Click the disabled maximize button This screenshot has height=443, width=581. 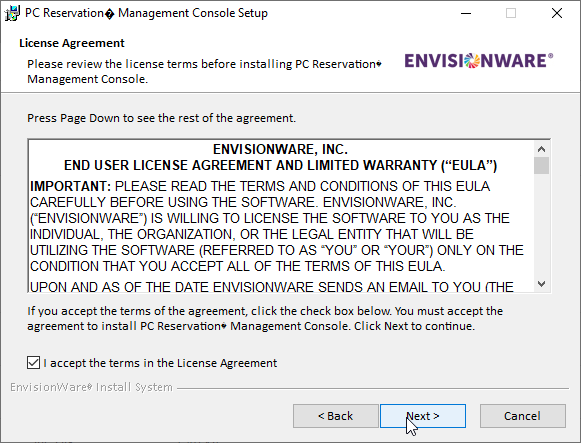point(511,13)
